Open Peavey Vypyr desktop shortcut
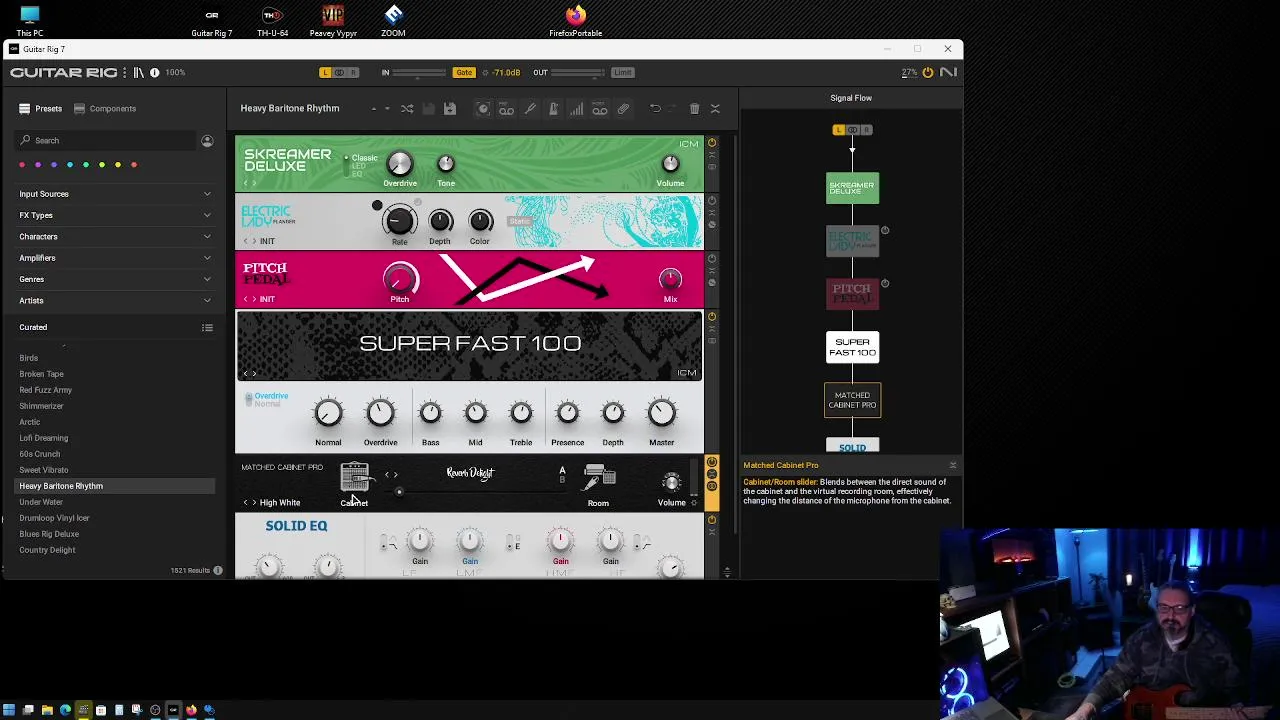This screenshot has width=1280, height=720. tap(333, 21)
